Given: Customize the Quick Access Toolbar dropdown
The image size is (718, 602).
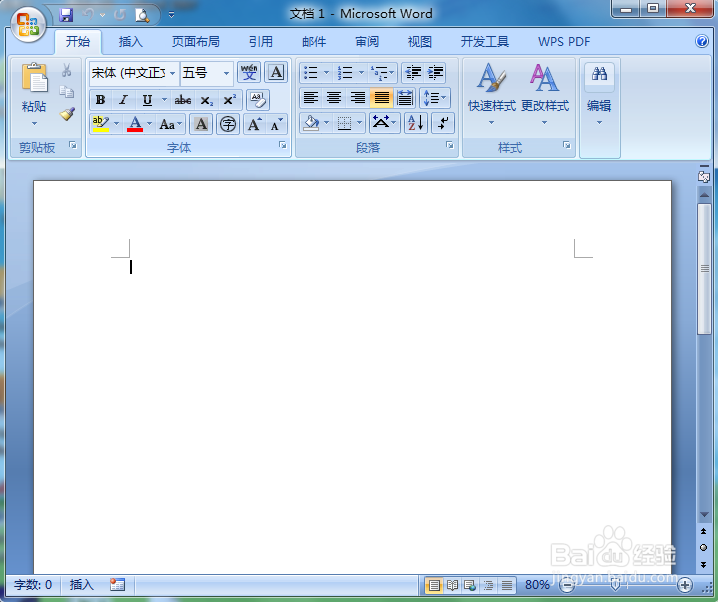Looking at the screenshot, I should [x=171, y=15].
